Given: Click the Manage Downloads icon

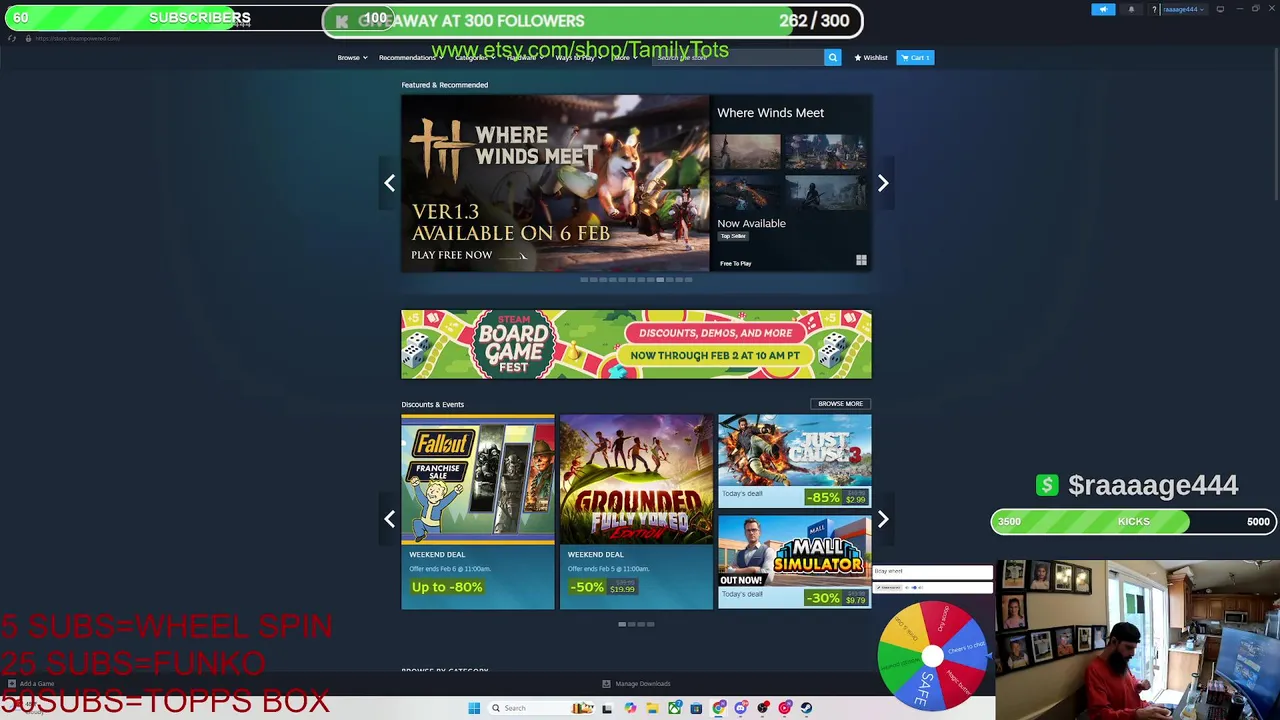Looking at the screenshot, I should (606, 684).
